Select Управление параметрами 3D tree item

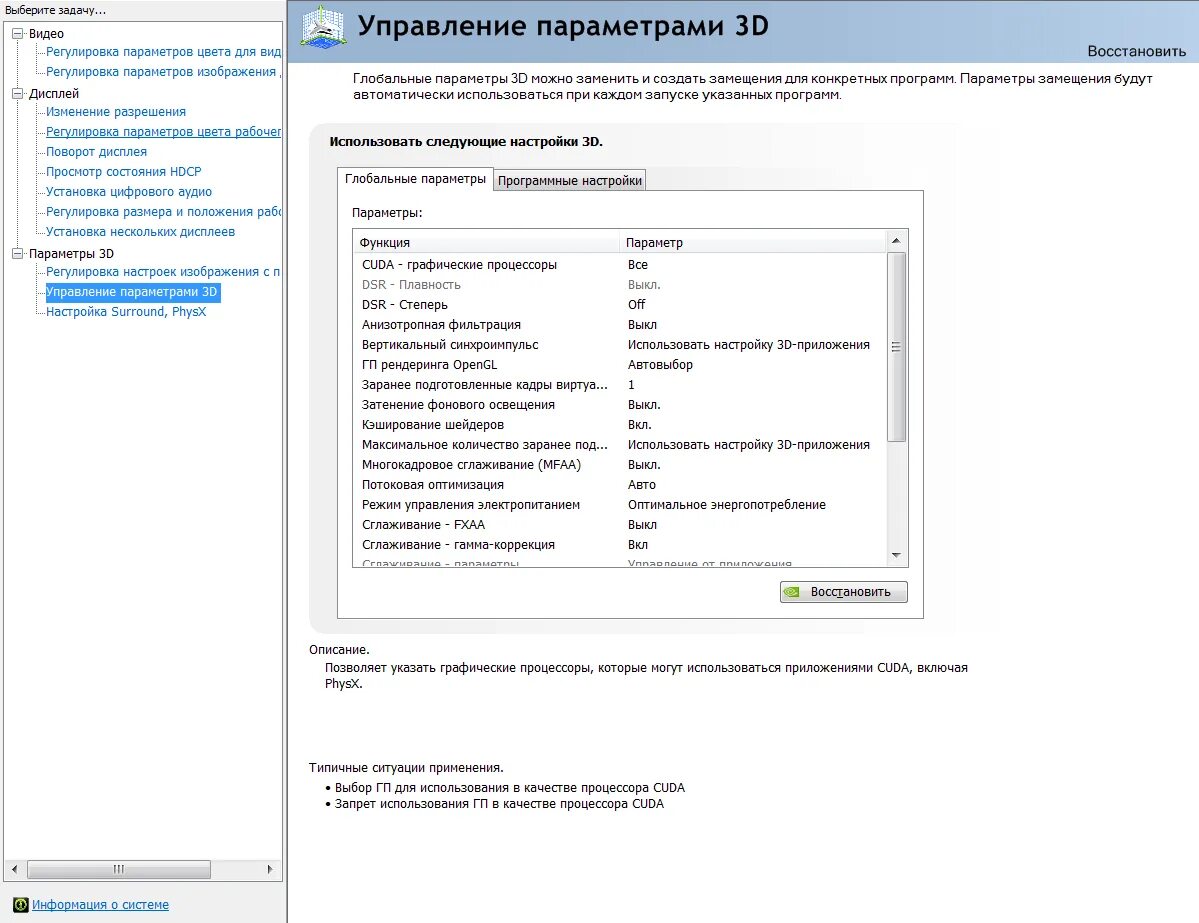(x=132, y=291)
